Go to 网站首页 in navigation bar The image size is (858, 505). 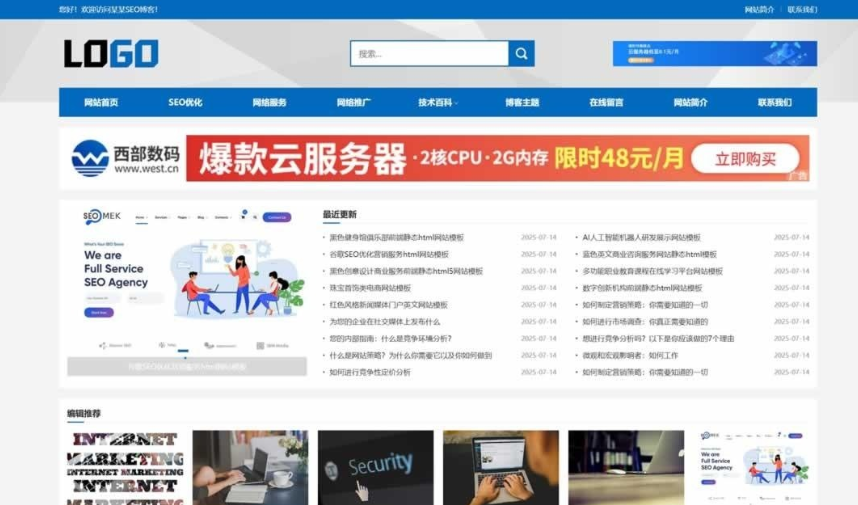101,102
